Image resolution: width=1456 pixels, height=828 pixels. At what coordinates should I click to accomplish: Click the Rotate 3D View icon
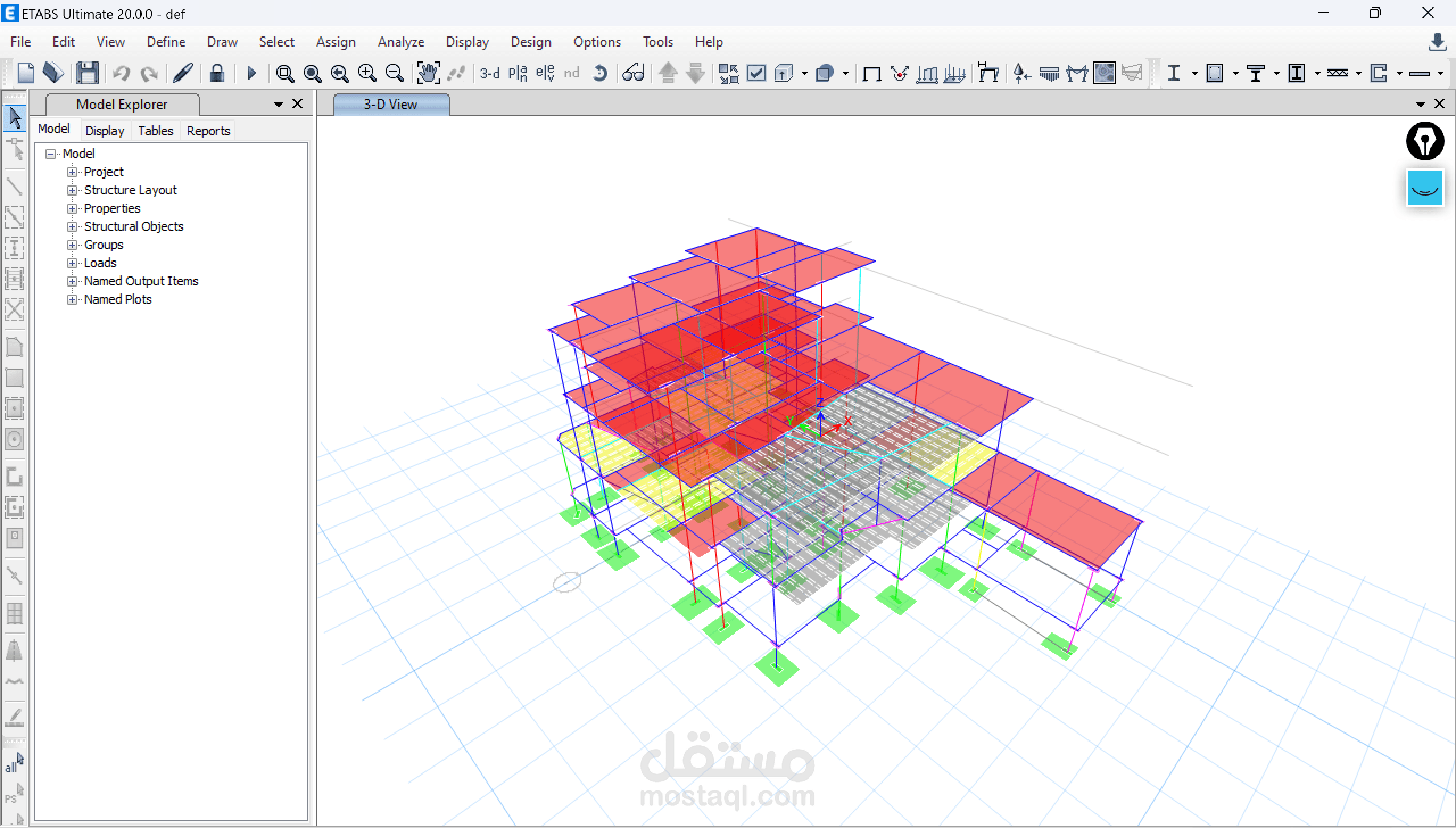pyautogui.click(x=599, y=73)
